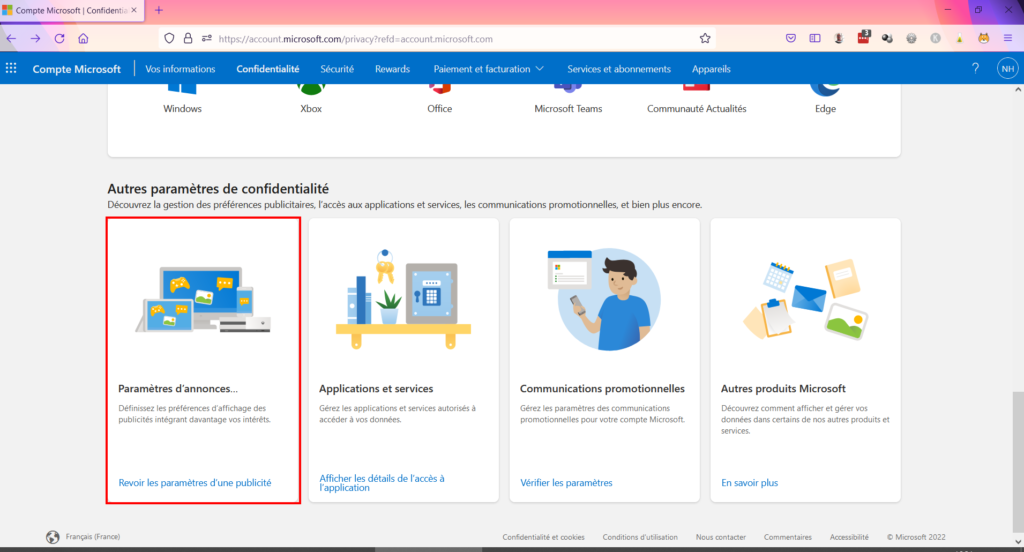1024x552 pixels.
Task: Reload the current page
Action: point(59,39)
